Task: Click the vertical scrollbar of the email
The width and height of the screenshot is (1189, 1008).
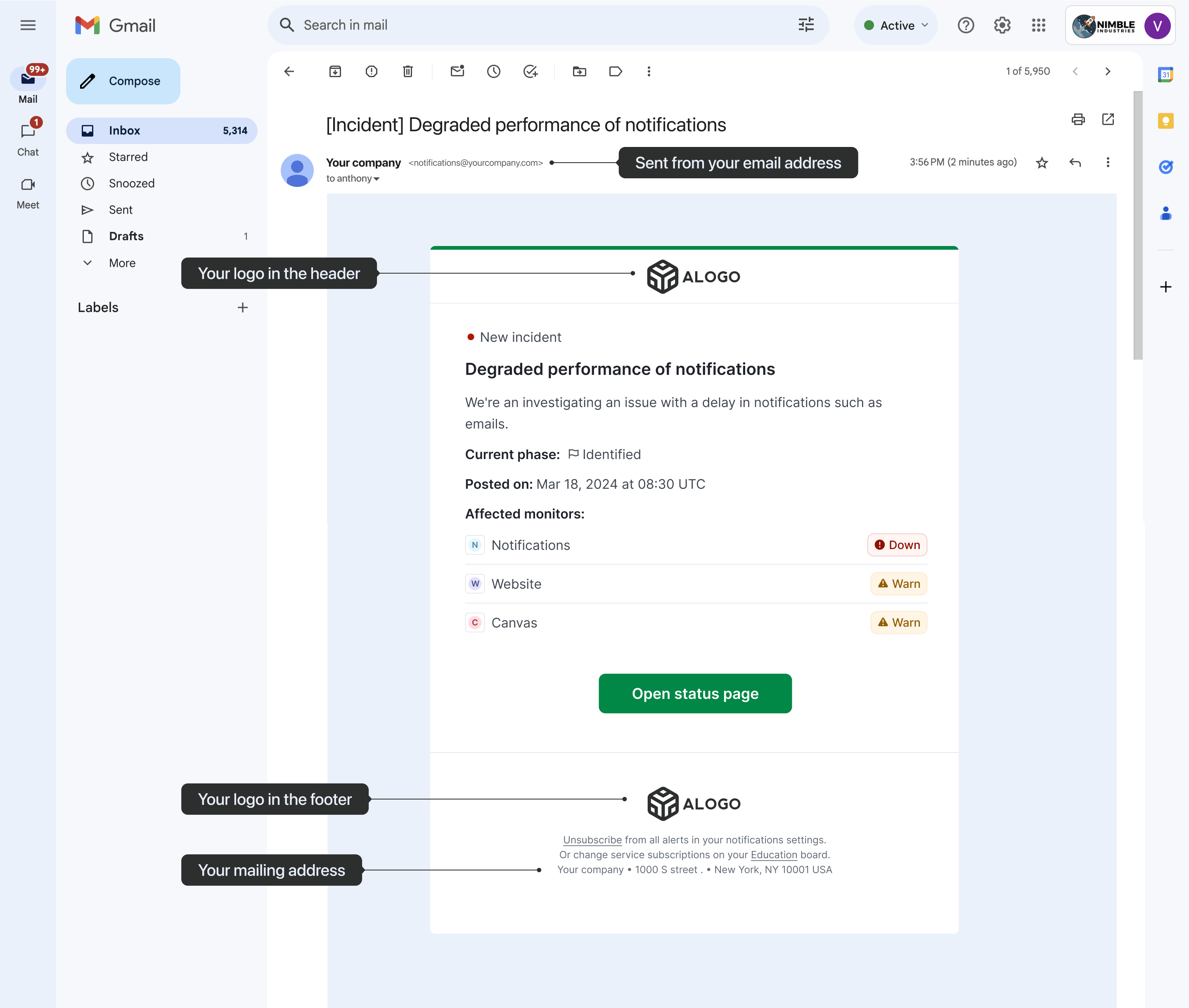Action: pos(1137,226)
